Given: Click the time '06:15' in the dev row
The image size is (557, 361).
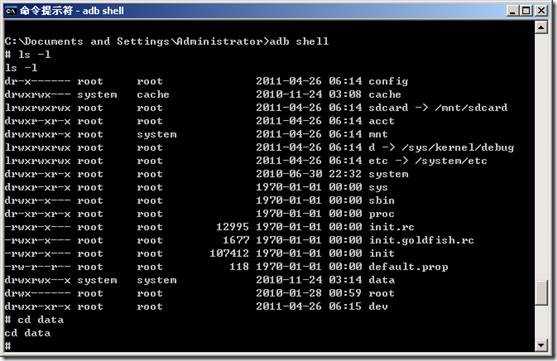Looking at the screenshot, I should click(x=345, y=306).
